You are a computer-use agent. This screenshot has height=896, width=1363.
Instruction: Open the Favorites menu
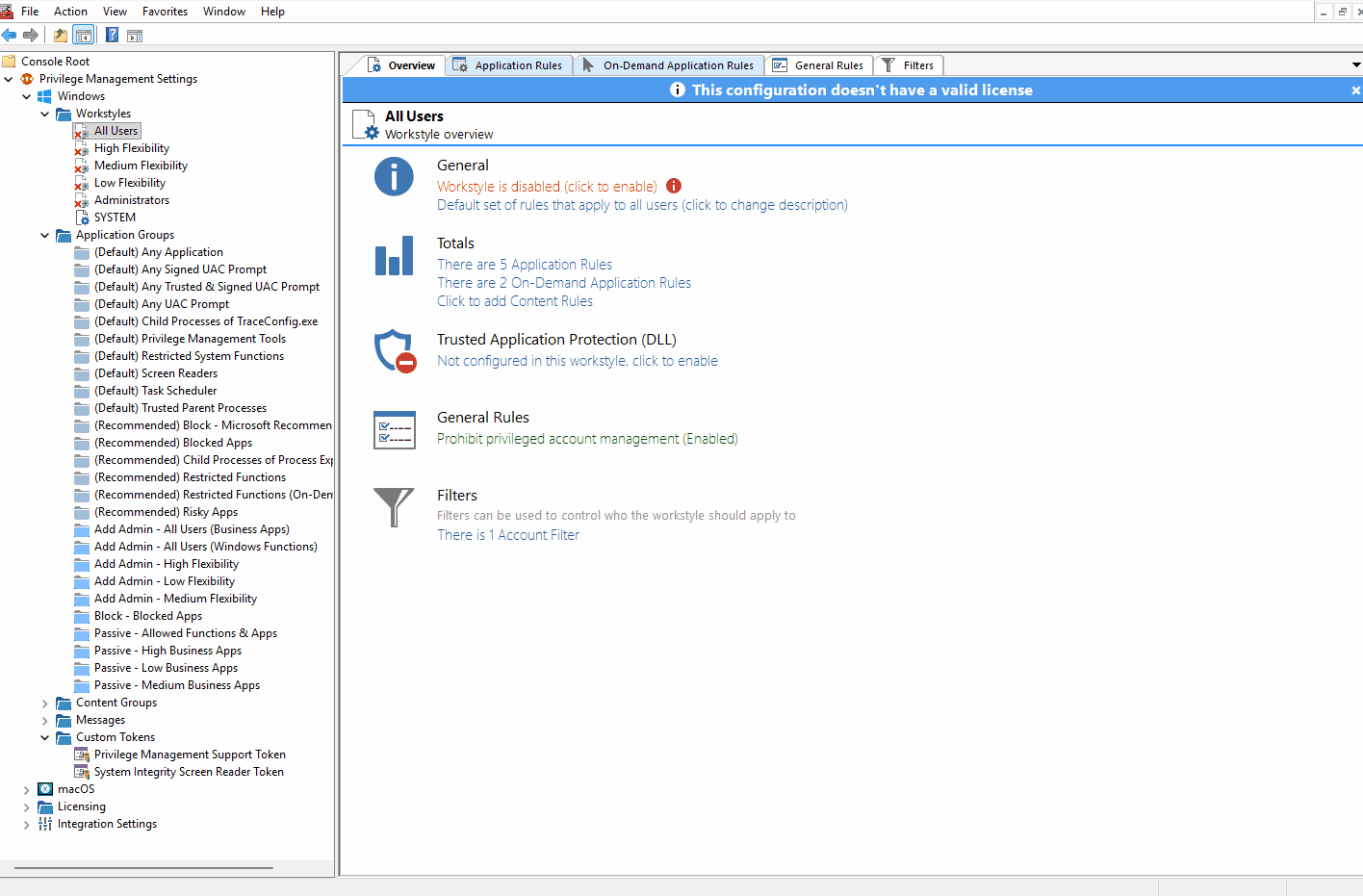click(x=165, y=12)
